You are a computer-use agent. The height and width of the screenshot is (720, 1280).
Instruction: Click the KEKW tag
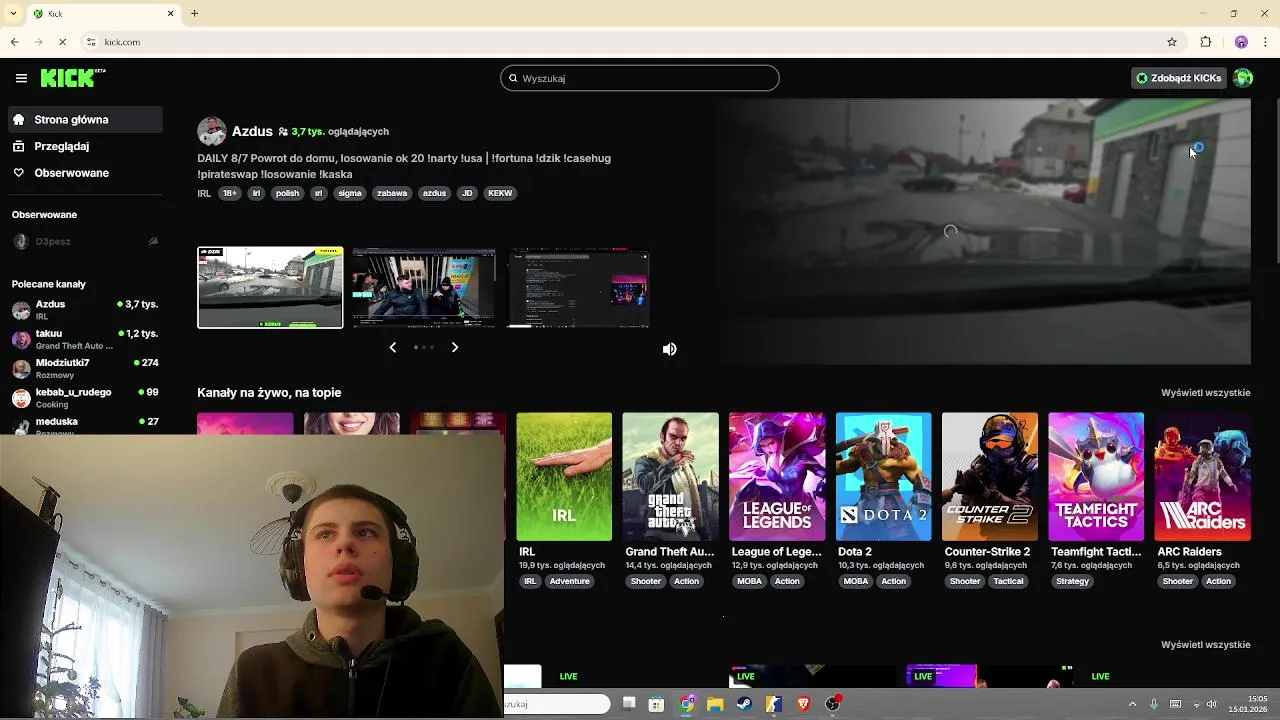pyautogui.click(x=500, y=193)
